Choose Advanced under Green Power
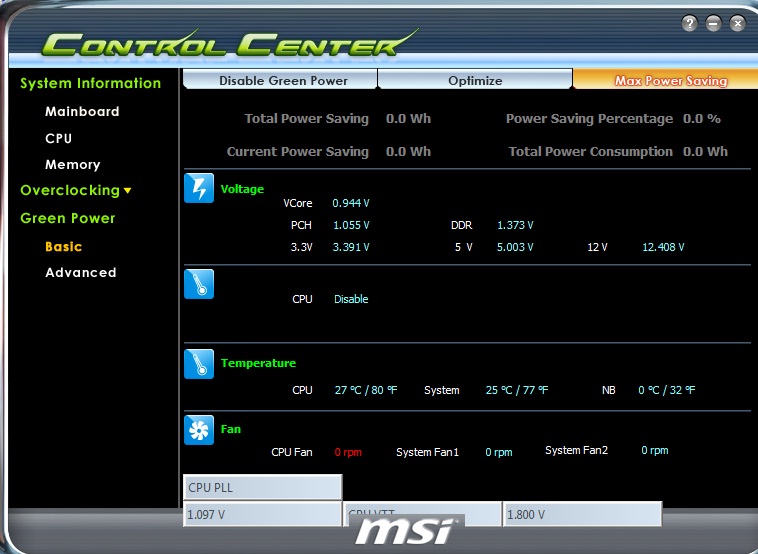Screen dimensions: 758x554 click(81, 273)
